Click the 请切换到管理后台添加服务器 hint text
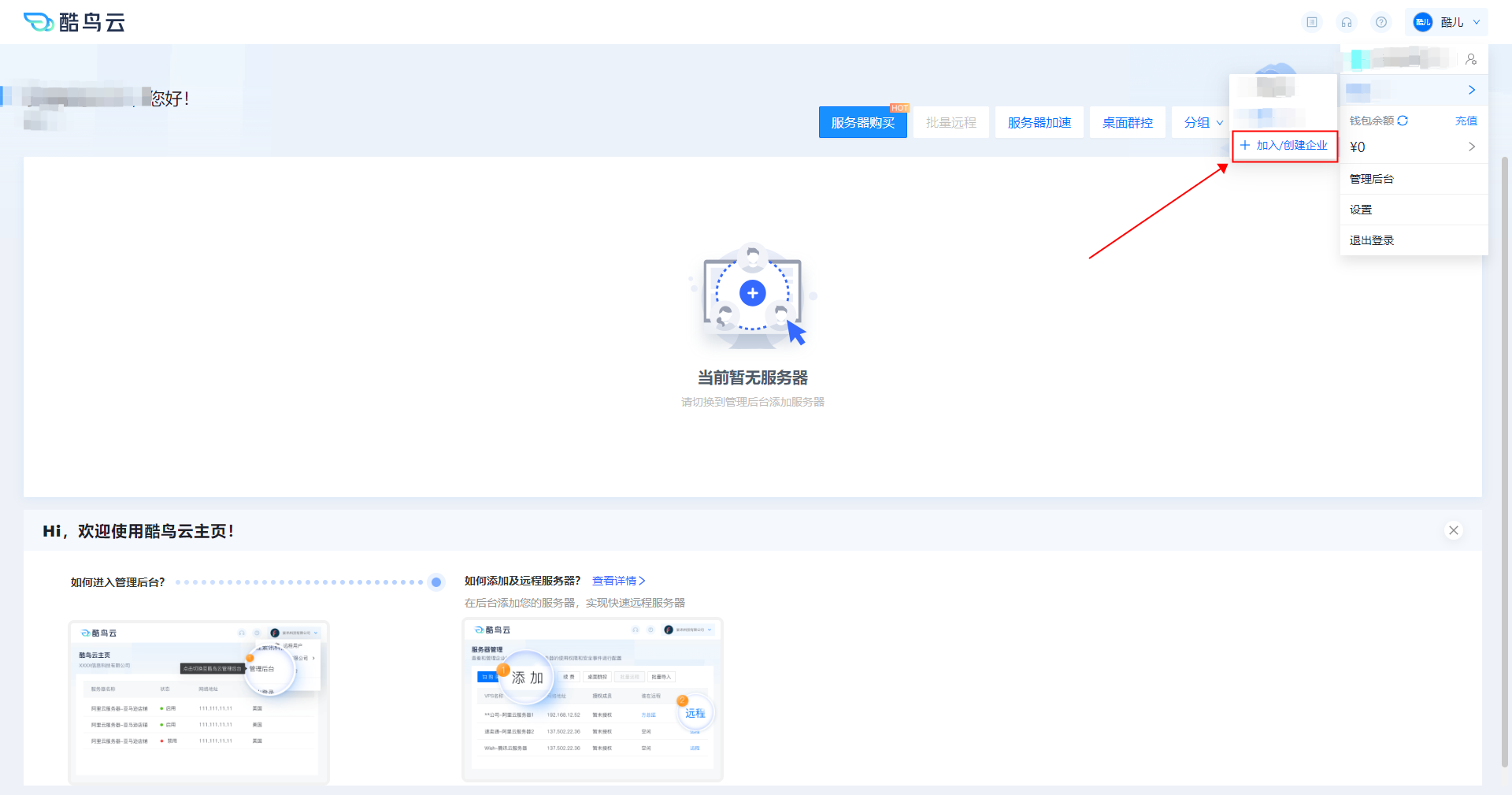Image resolution: width=1512 pixels, height=795 pixels. pos(753,402)
